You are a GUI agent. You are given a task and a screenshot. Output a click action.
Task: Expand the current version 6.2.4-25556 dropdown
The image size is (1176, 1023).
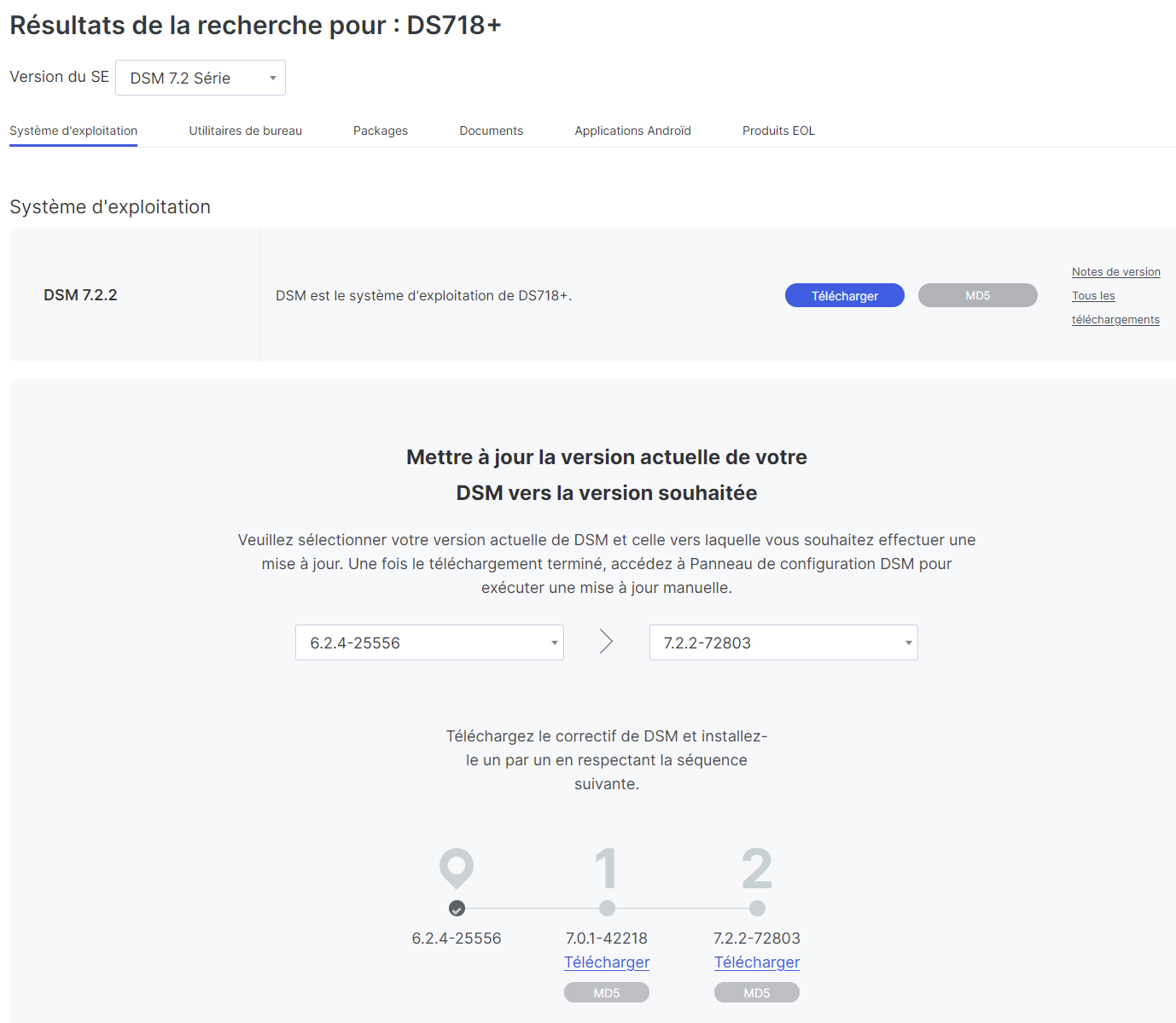(x=429, y=642)
